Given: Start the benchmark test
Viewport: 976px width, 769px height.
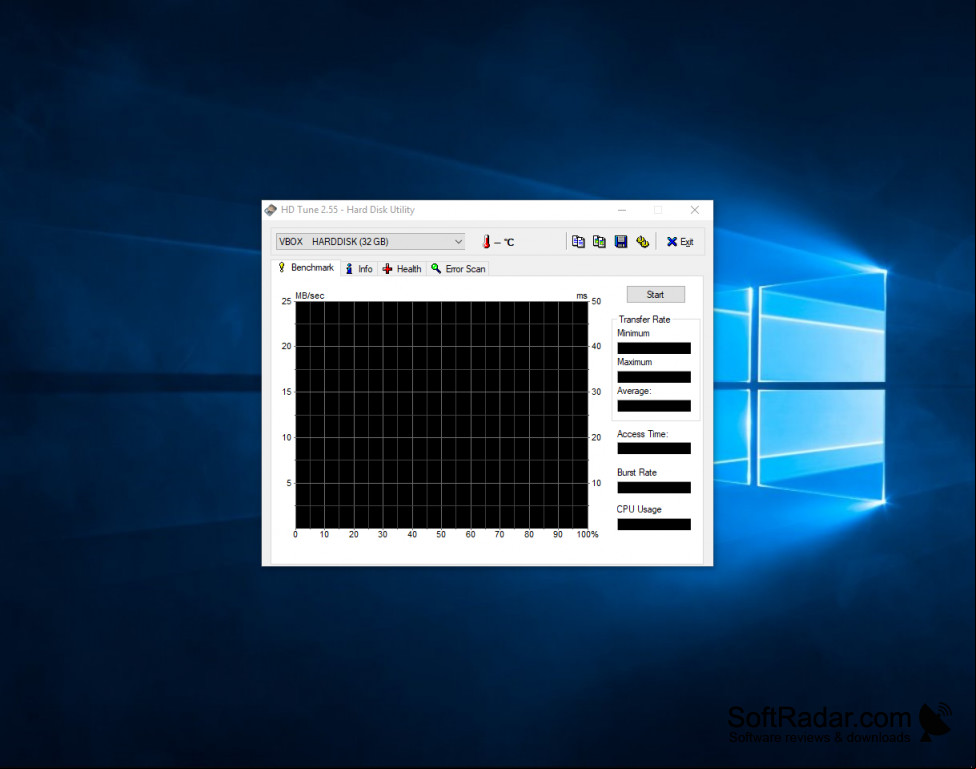Looking at the screenshot, I should (x=655, y=295).
